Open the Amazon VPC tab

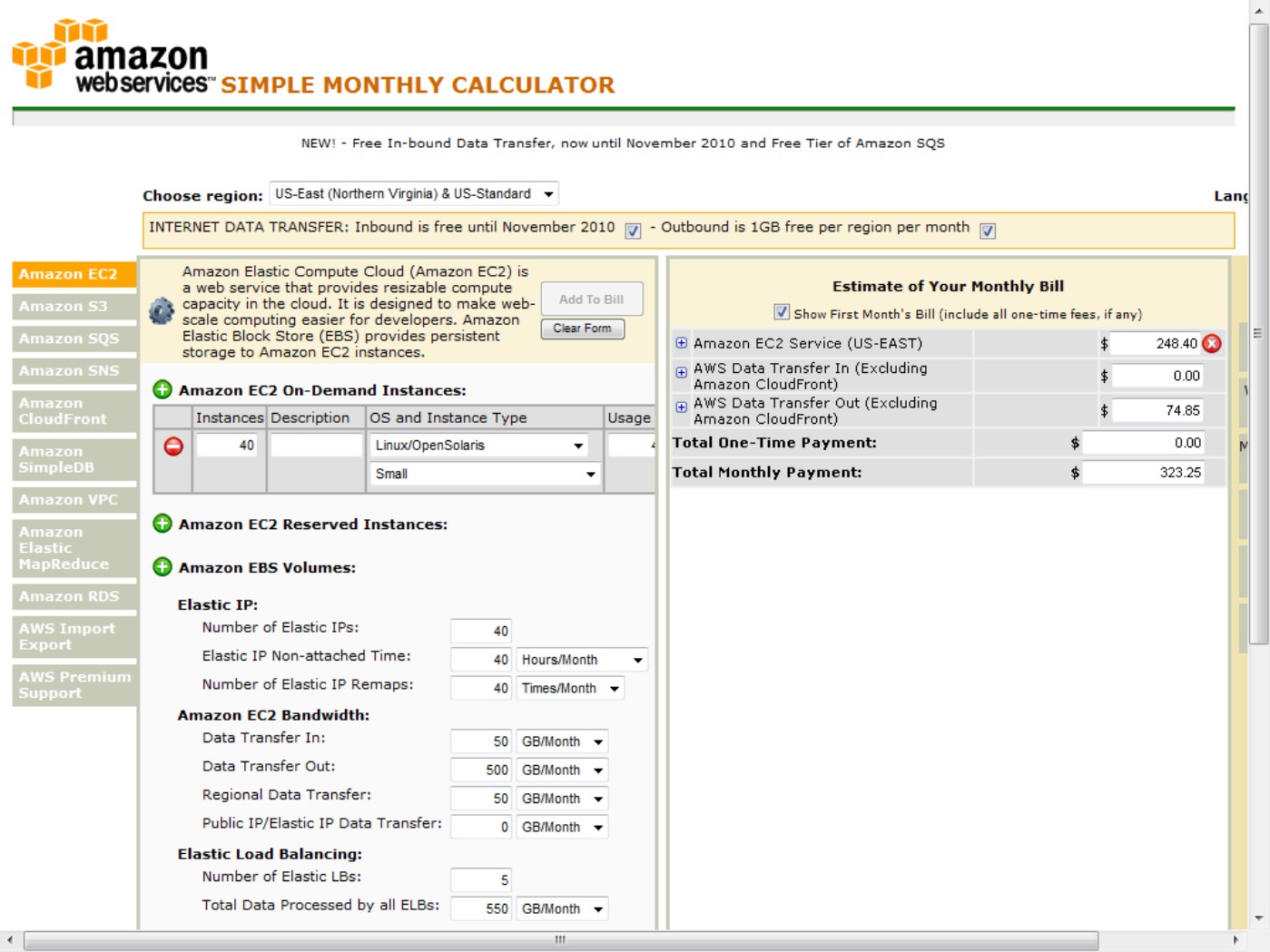[74, 500]
